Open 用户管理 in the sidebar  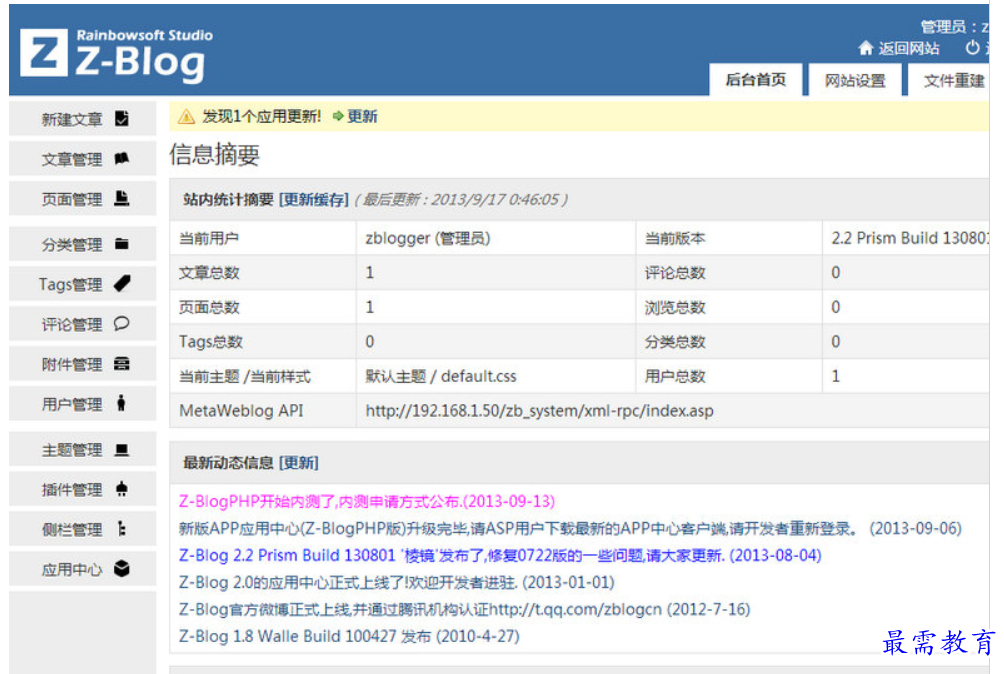point(83,404)
